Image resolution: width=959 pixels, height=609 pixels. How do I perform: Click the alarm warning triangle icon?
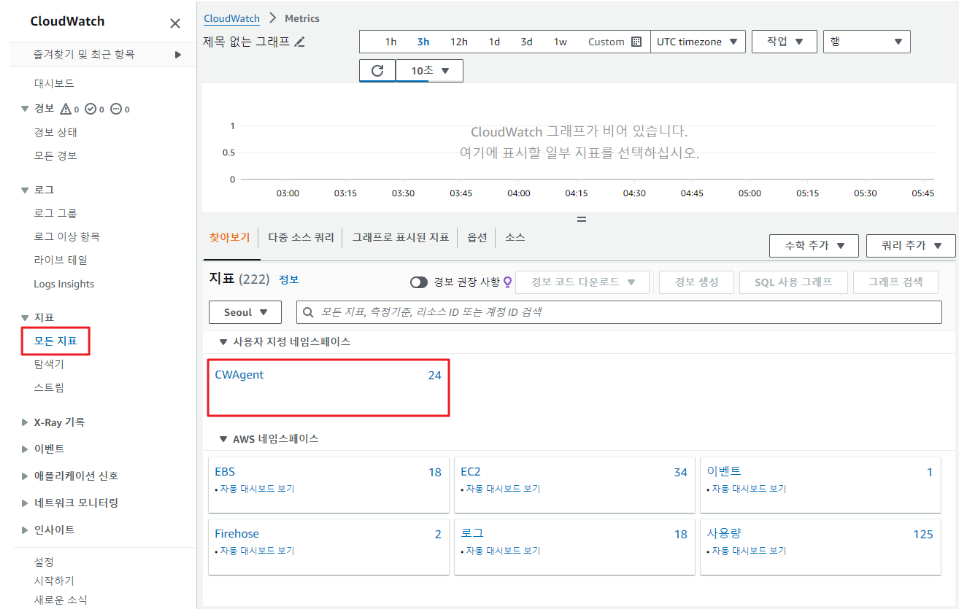pos(66,109)
